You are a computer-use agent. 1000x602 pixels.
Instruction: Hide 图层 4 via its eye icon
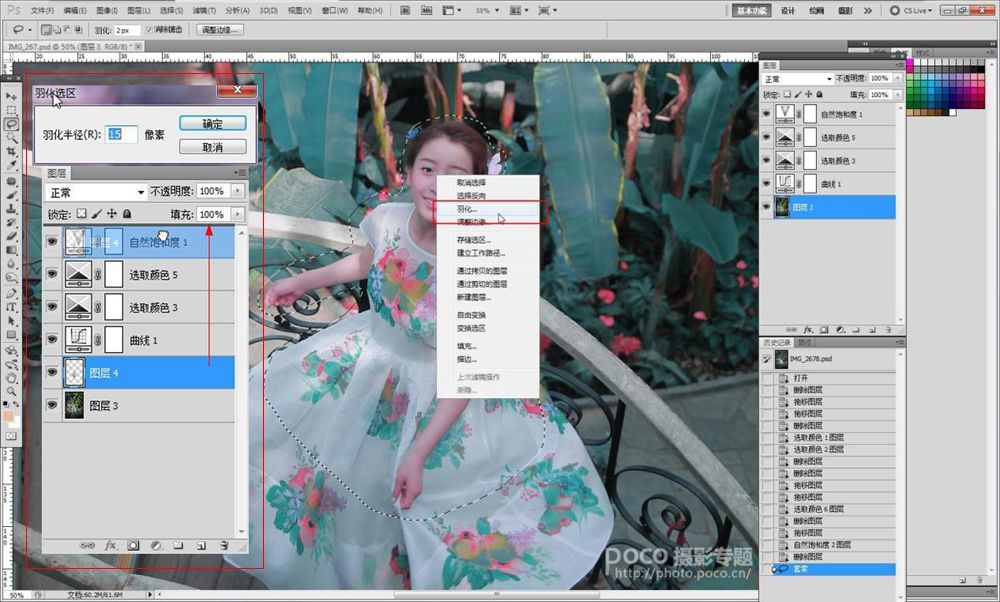pyautogui.click(x=52, y=372)
